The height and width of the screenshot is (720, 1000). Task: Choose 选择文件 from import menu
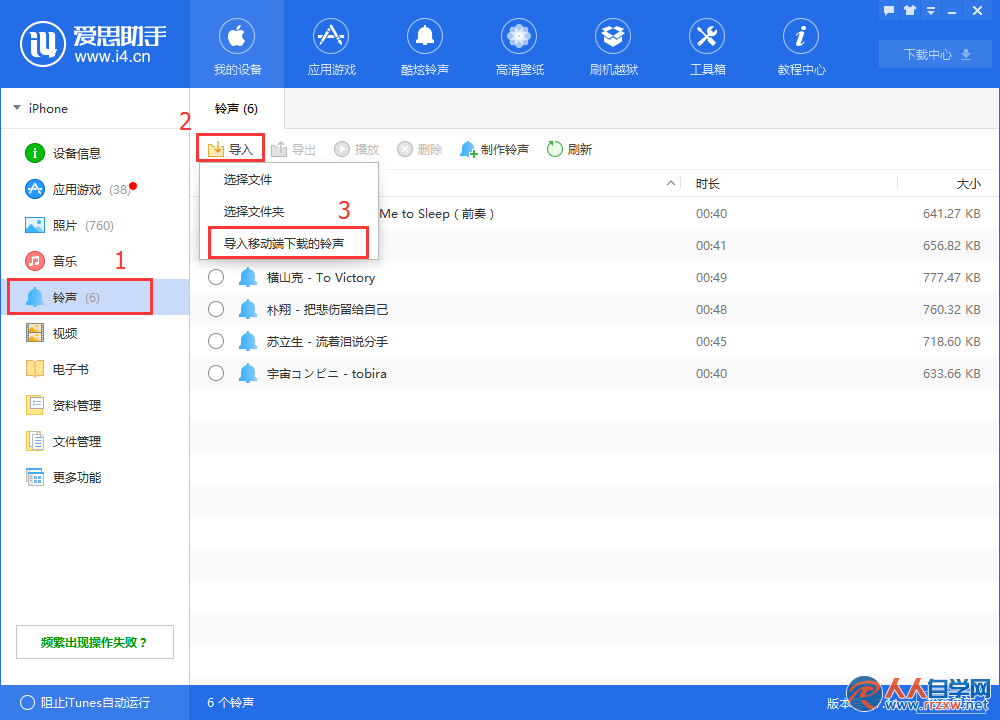tap(290, 180)
